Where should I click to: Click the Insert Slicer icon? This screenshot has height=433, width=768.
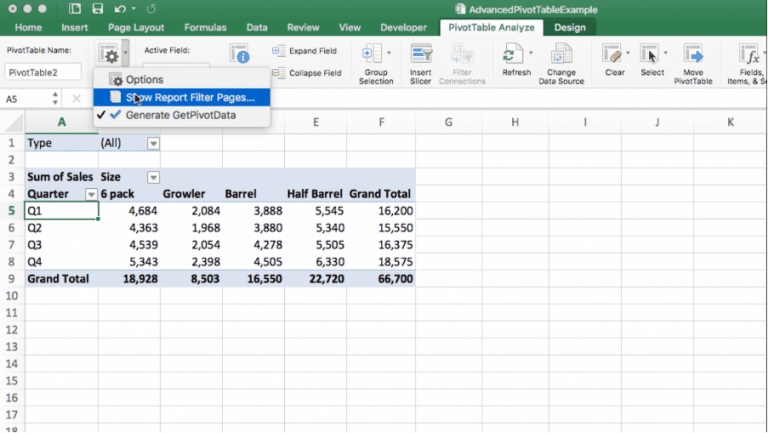pos(421,55)
